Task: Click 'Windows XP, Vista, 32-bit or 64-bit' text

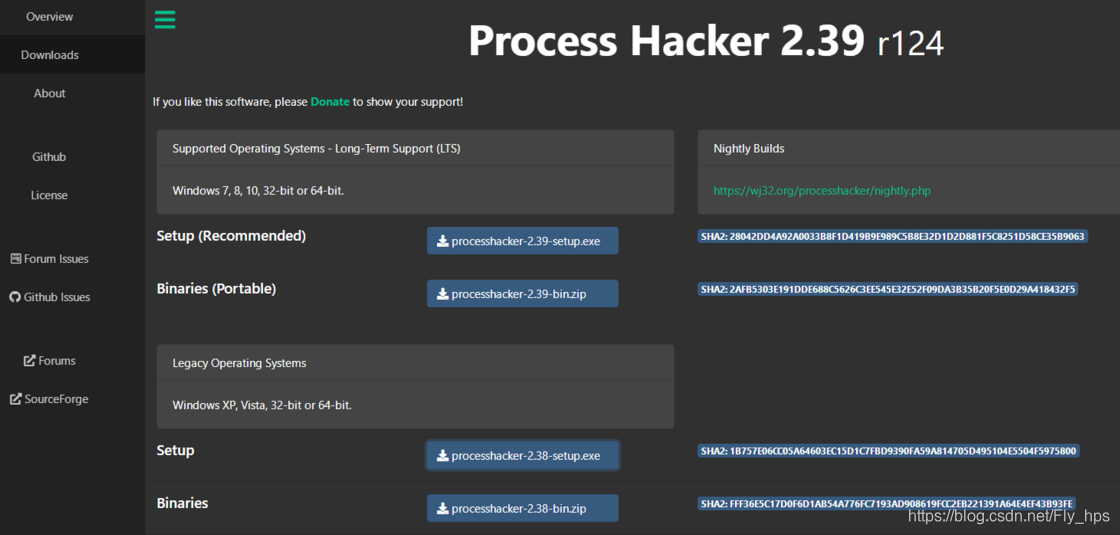Action: (262, 405)
